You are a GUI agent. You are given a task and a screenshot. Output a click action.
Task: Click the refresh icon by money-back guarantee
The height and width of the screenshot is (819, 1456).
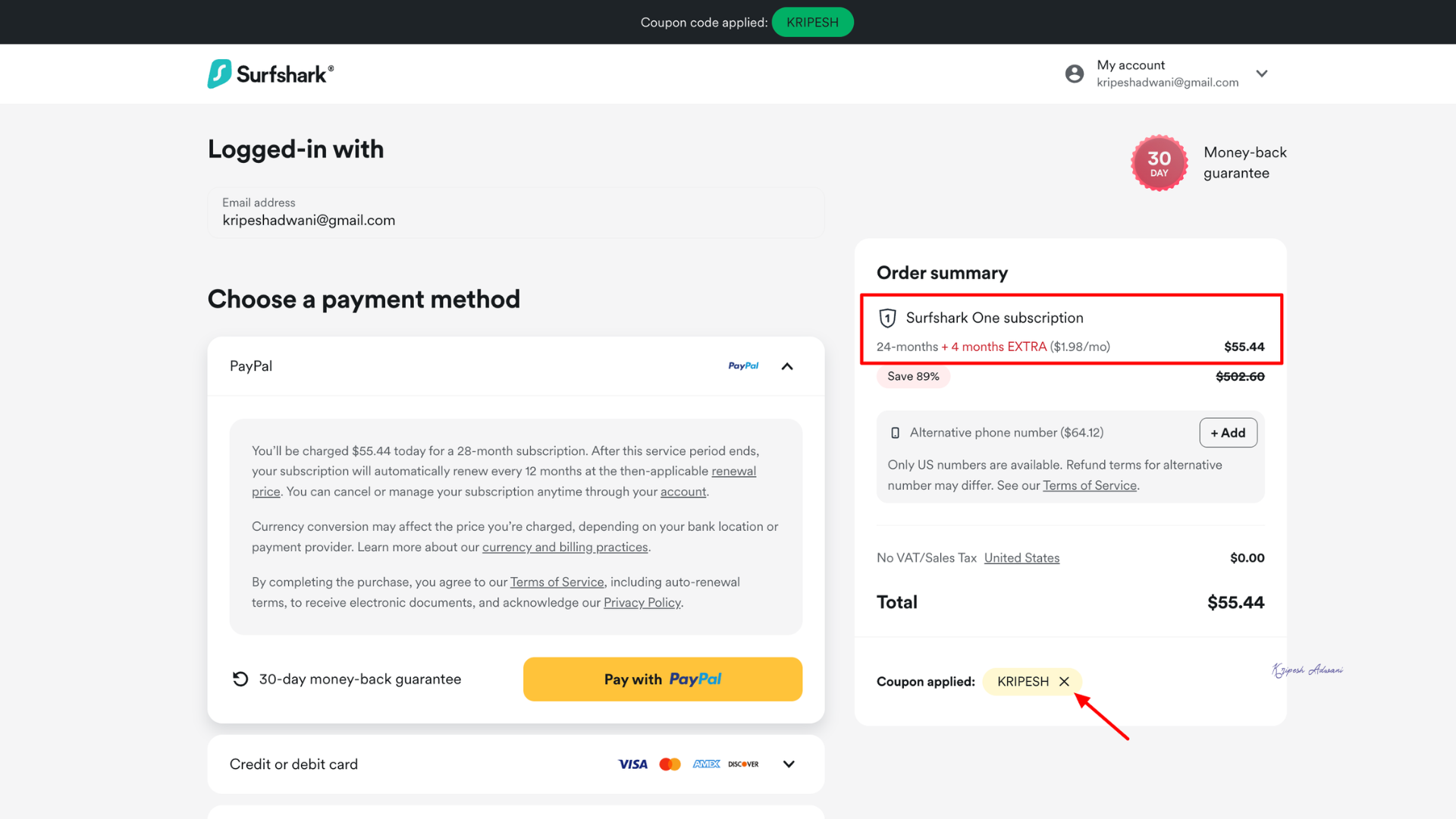[240, 679]
